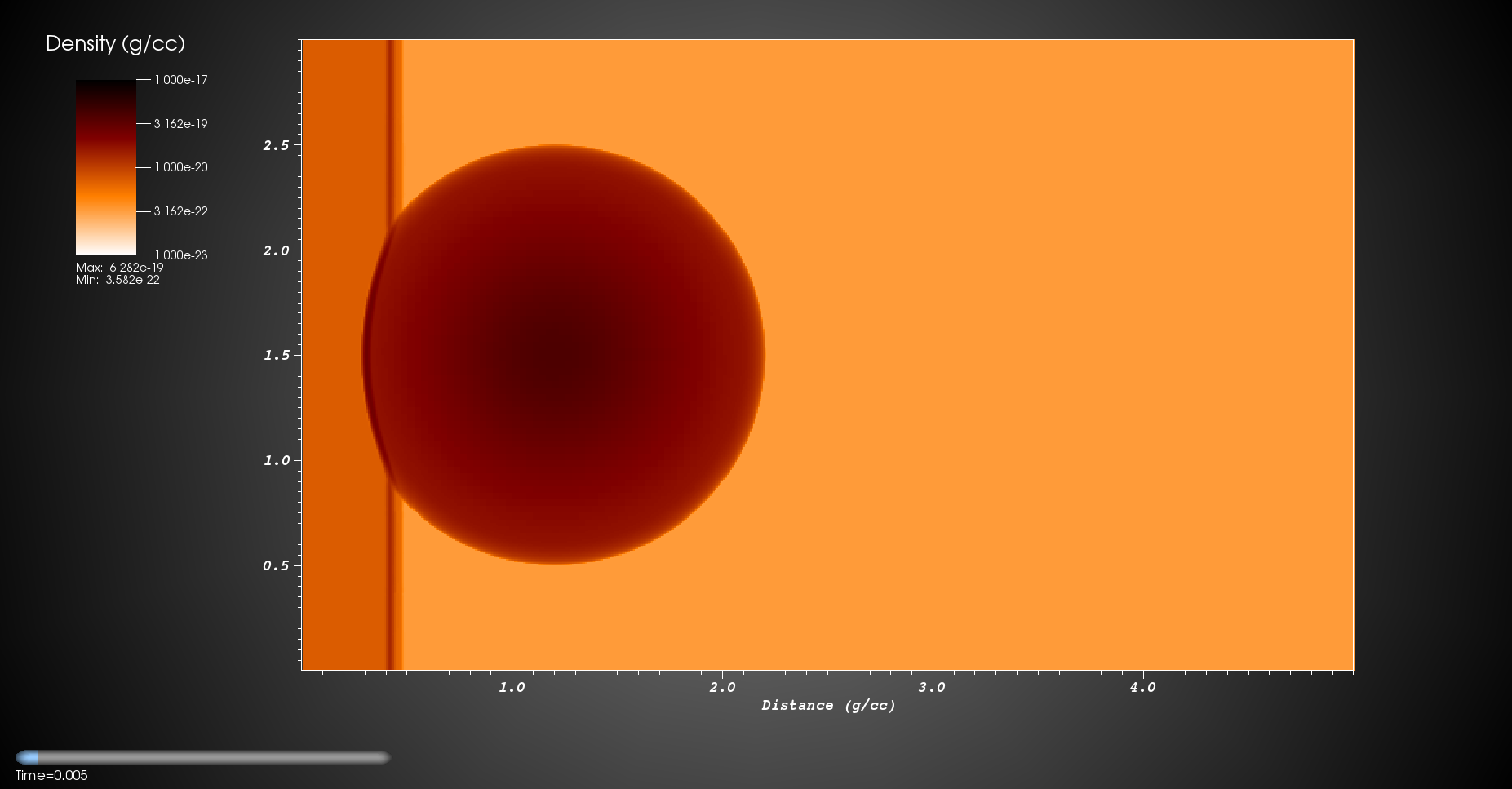Viewport: 1512px width, 789px height.
Task: Click the colorbar tick label 3.162e-22
Action: 181,211
